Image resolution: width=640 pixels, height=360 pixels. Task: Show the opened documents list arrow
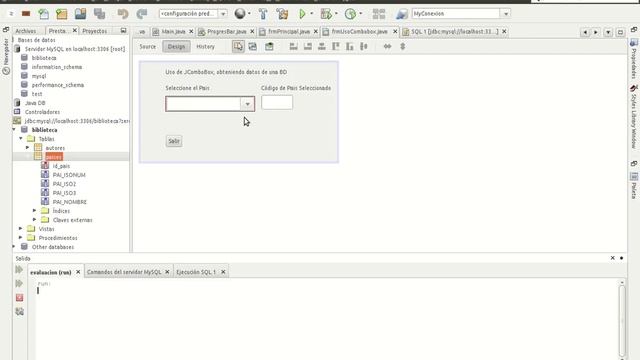tap(608, 32)
